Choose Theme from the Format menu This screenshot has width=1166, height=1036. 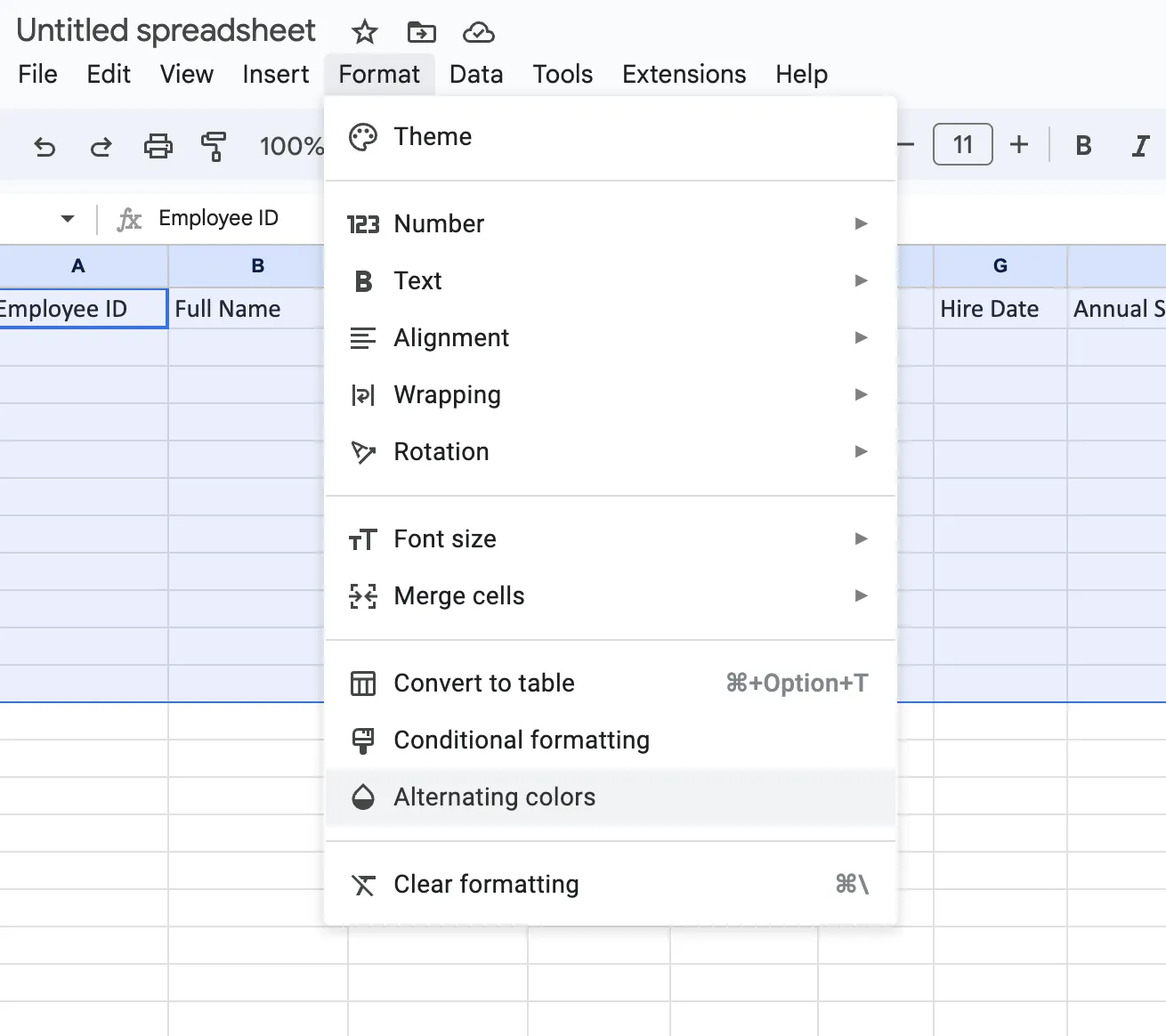(x=611, y=137)
